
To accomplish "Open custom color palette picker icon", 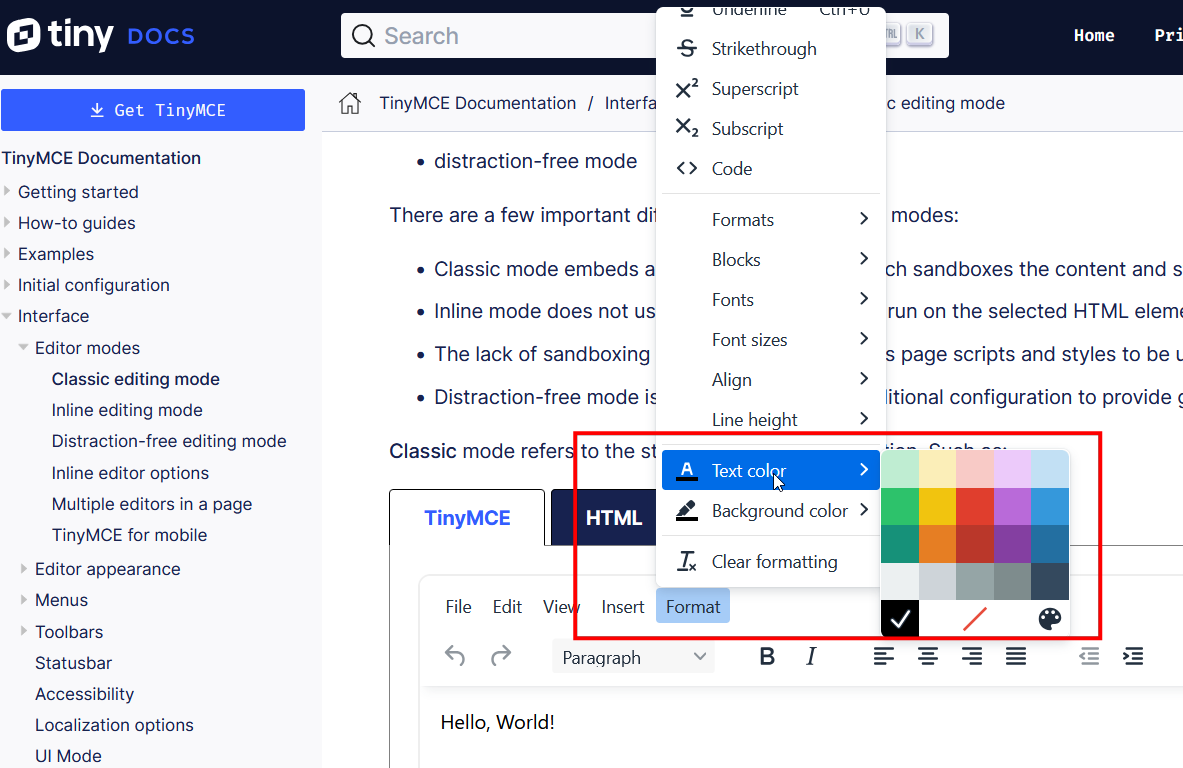I will point(1049,619).
